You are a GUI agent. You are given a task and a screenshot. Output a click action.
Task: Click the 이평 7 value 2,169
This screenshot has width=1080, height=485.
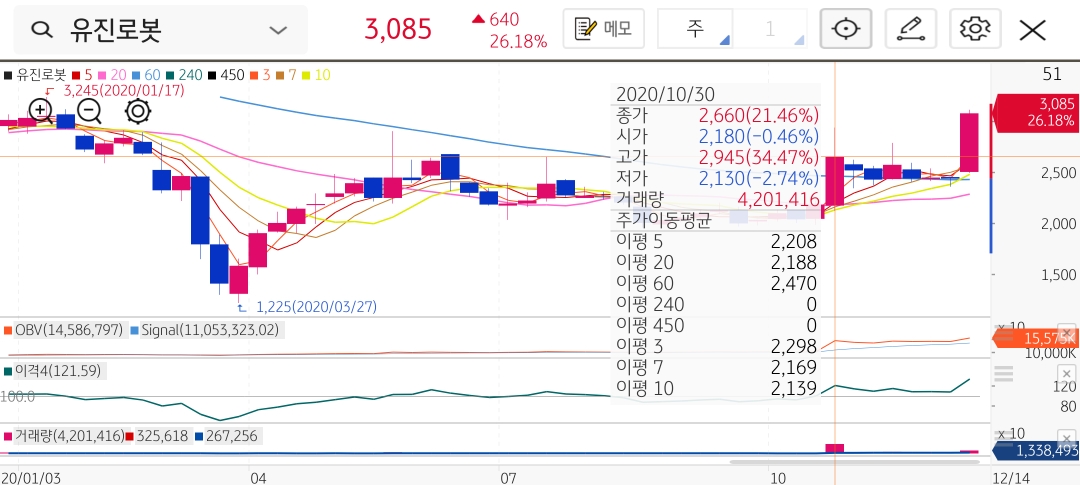point(793,367)
